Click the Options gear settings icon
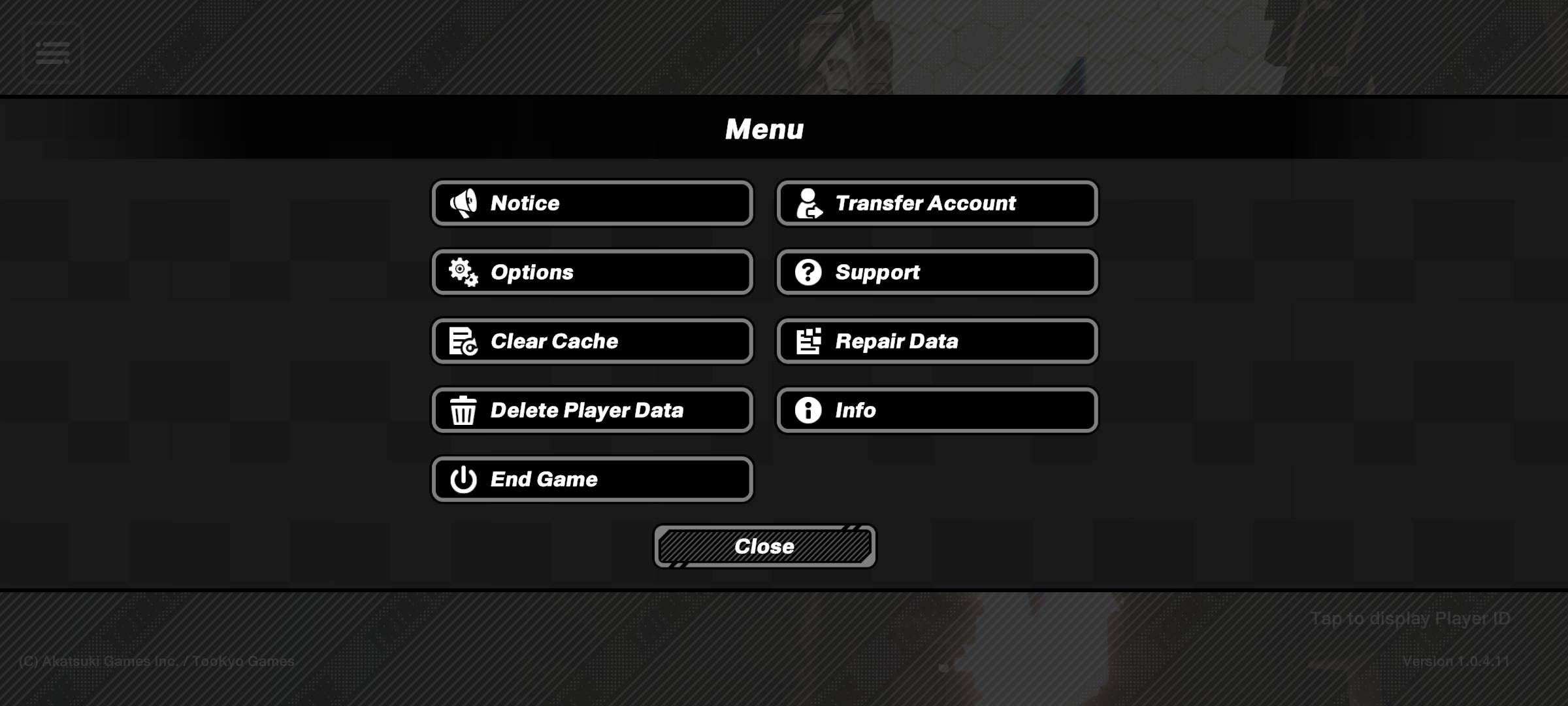 tap(462, 272)
